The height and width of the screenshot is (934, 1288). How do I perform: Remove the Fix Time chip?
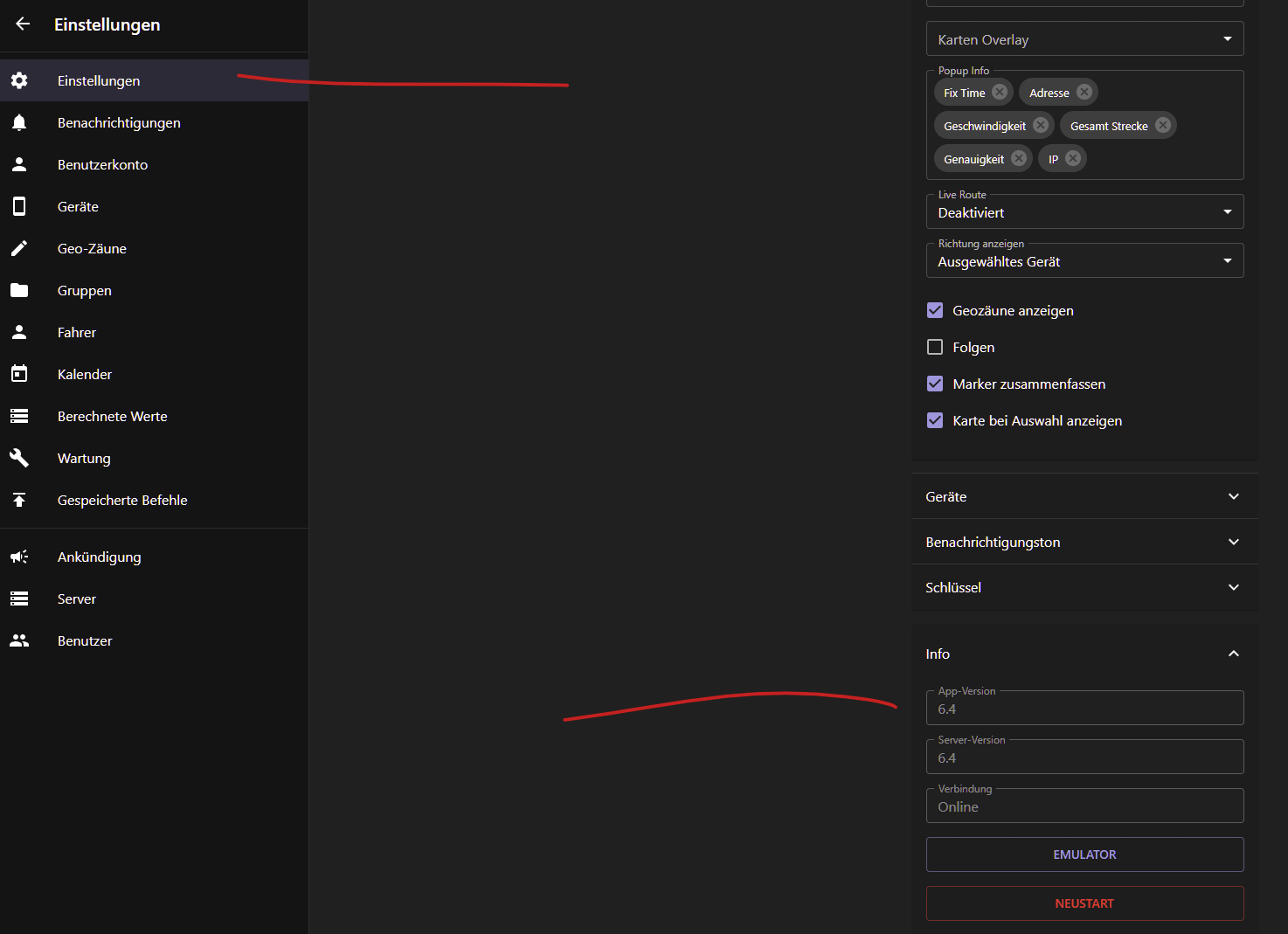(x=1000, y=92)
